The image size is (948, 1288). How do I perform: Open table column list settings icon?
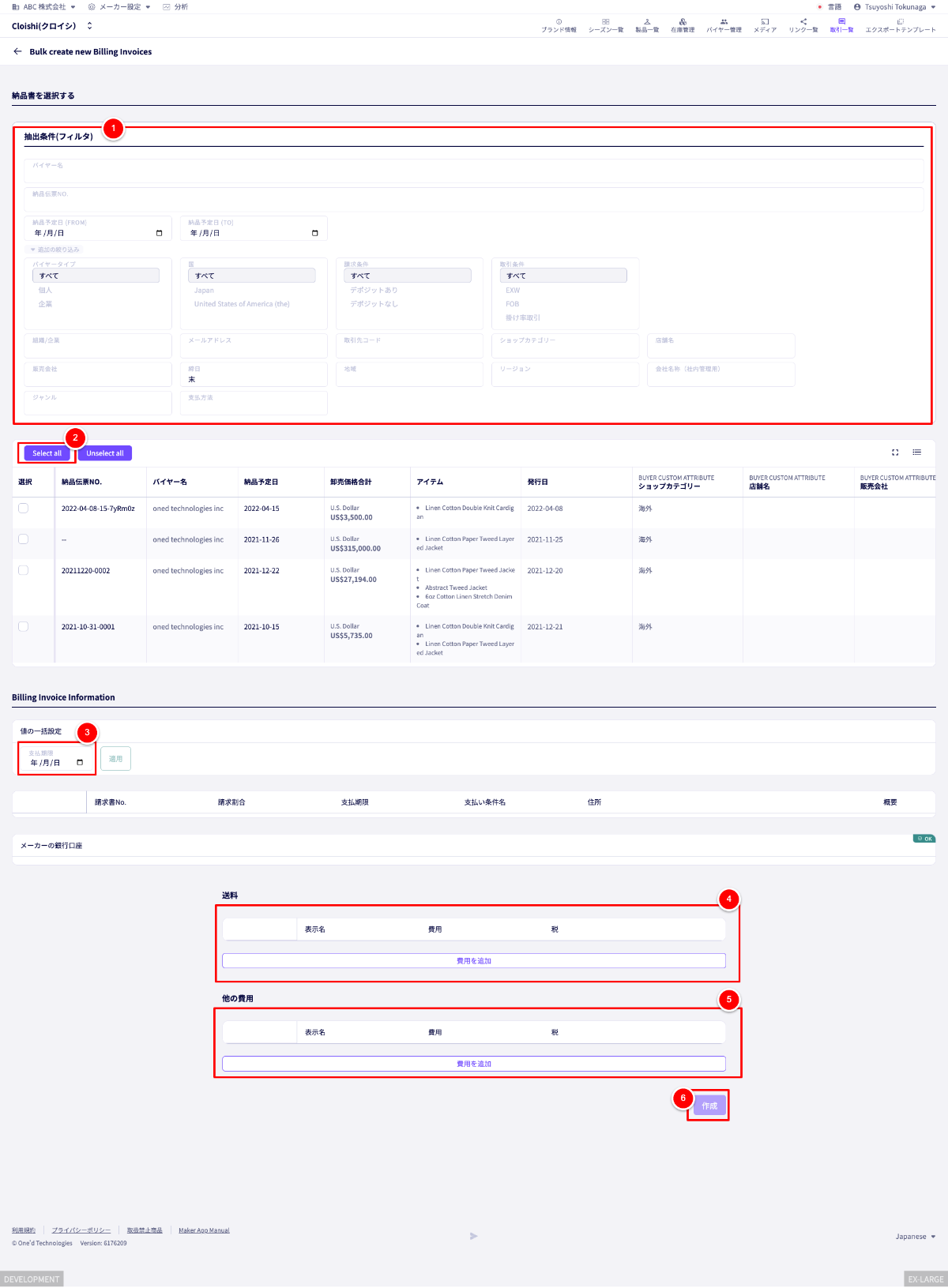pyautogui.click(x=917, y=452)
